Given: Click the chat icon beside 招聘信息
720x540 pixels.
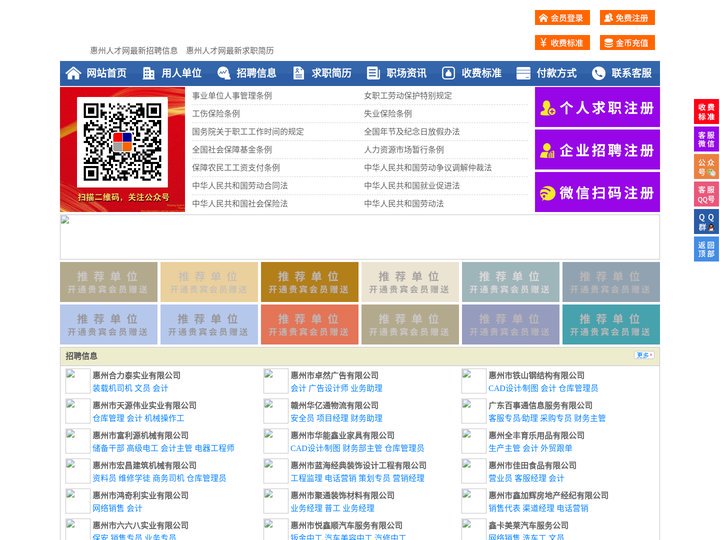Looking at the screenshot, I should point(224,73).
